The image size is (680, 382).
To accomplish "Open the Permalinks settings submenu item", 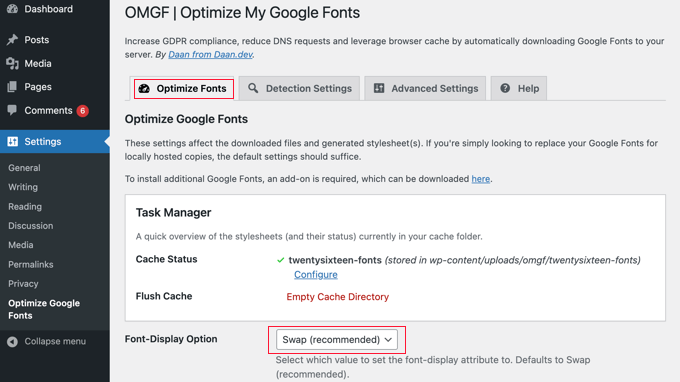I will tap(31, 264).
